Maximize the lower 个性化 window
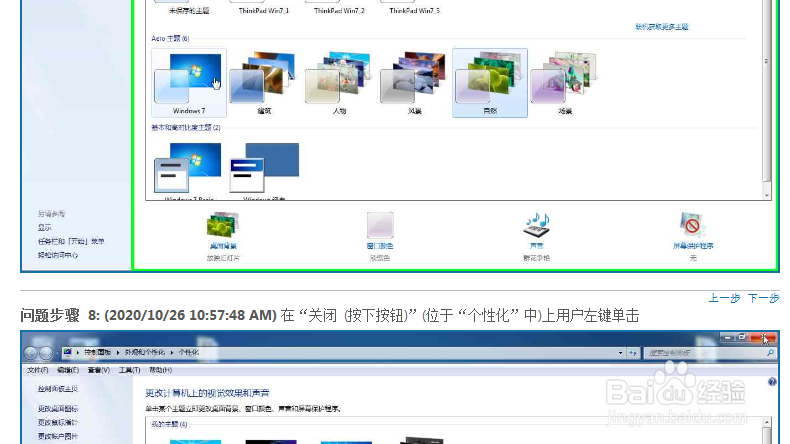The image size is (790, 444). tap(742, 337)
